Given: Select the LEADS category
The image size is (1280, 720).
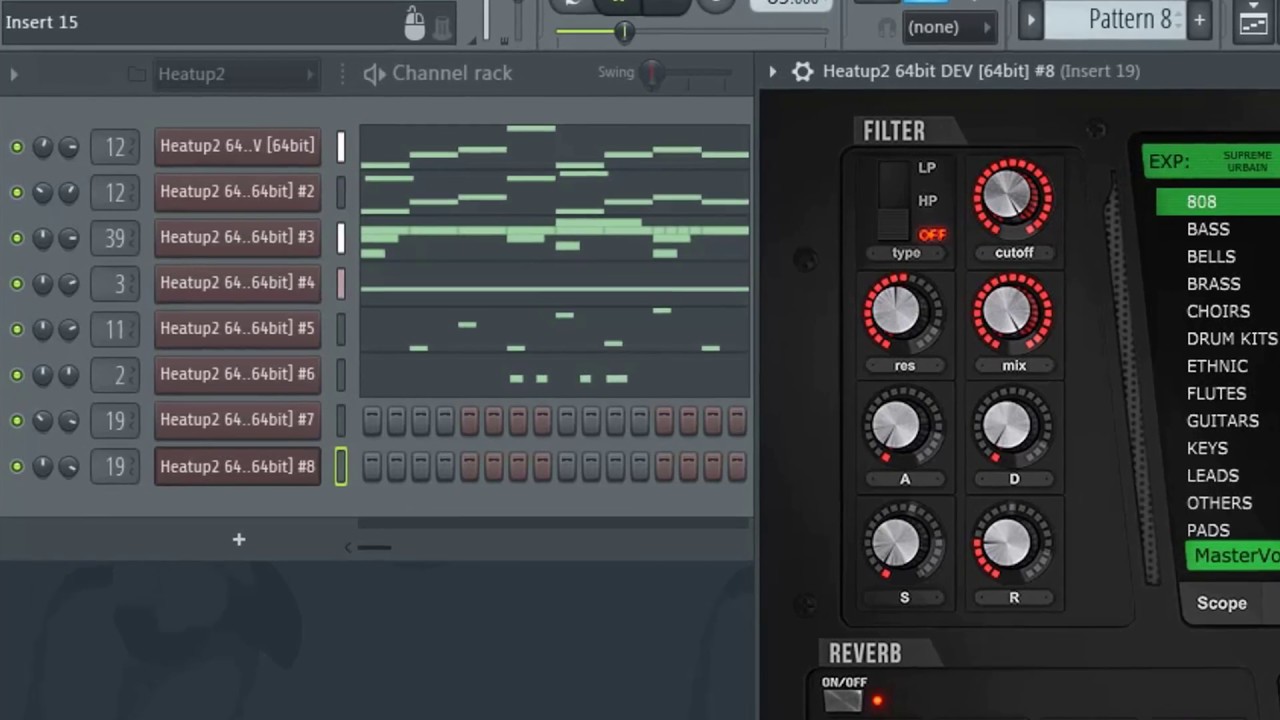Looking at the screenshot, I should pyautogui.click(x=1212, y=476).
